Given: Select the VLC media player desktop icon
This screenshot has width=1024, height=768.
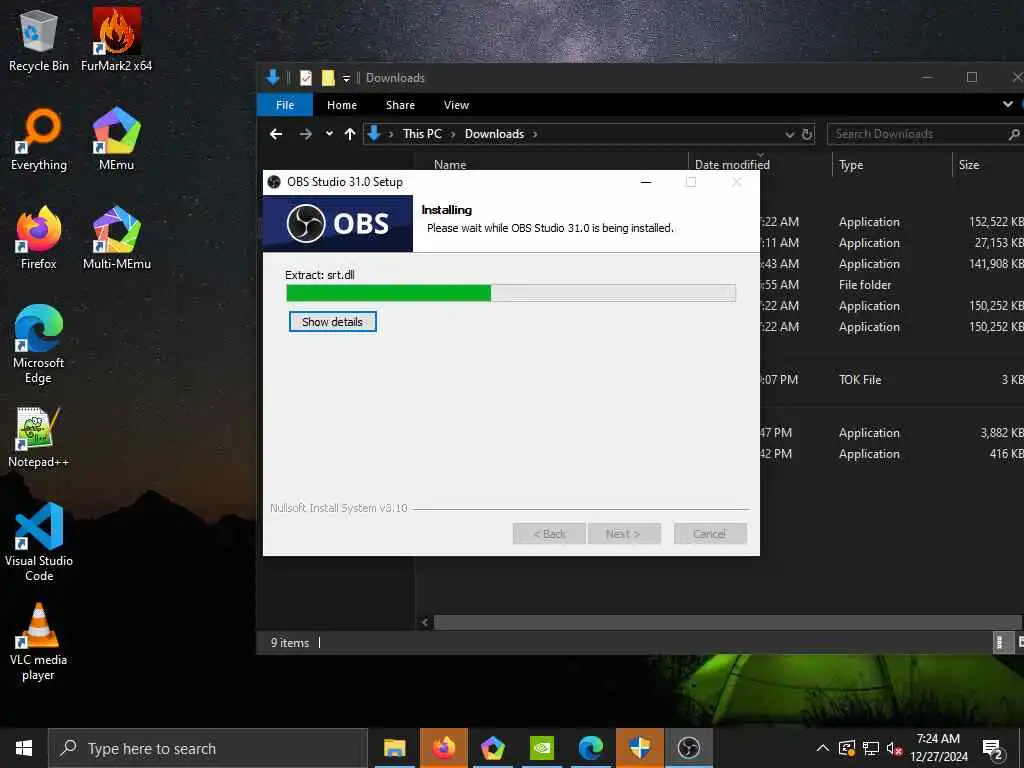Looking at the screenshot, I should (39, 643).
